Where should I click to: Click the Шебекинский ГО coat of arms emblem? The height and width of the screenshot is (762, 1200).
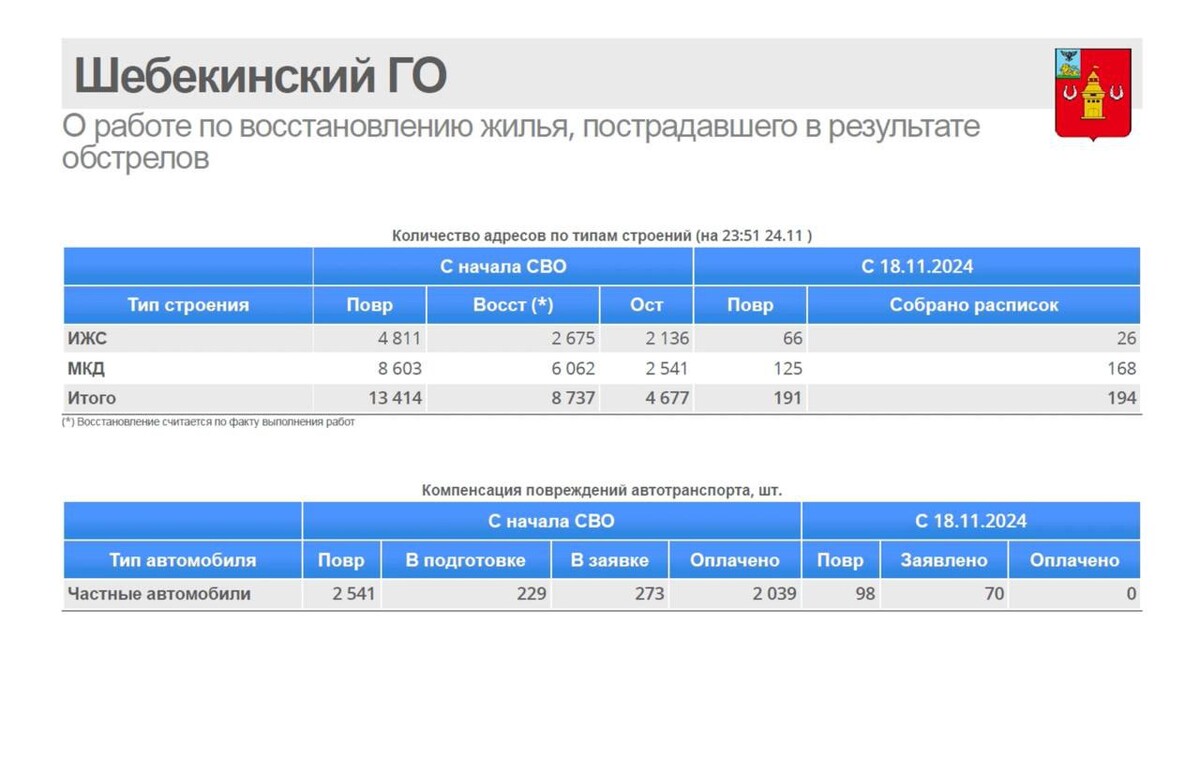point(1092,93)
